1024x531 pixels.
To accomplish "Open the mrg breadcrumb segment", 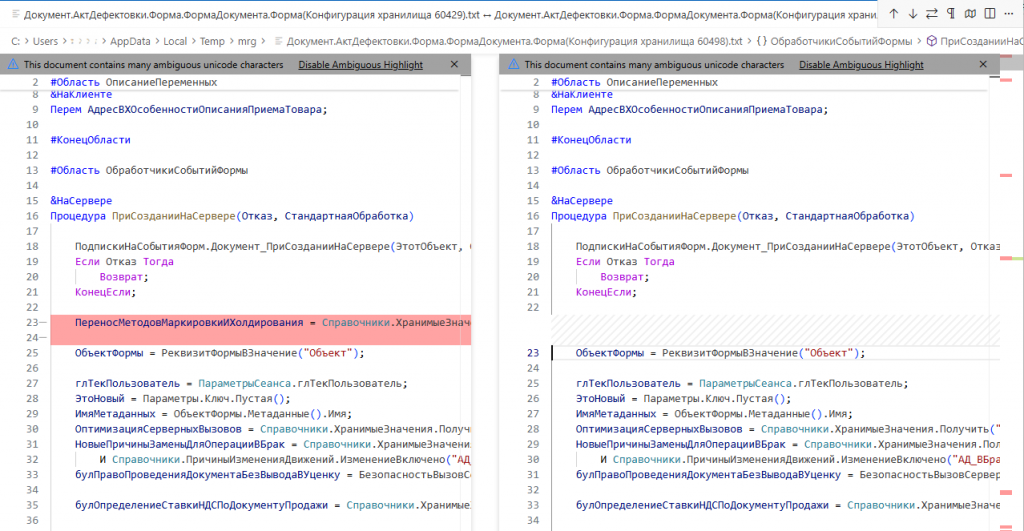I will tap(247, 41).
